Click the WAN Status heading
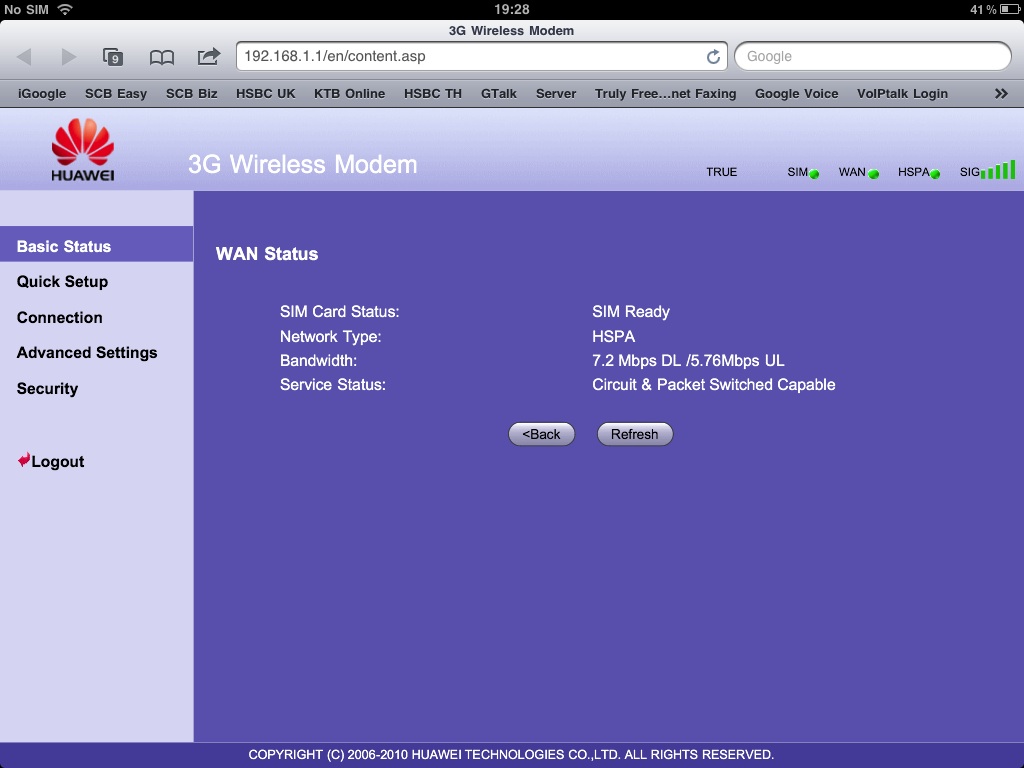The image size is (1024, 768). point(267,254)
